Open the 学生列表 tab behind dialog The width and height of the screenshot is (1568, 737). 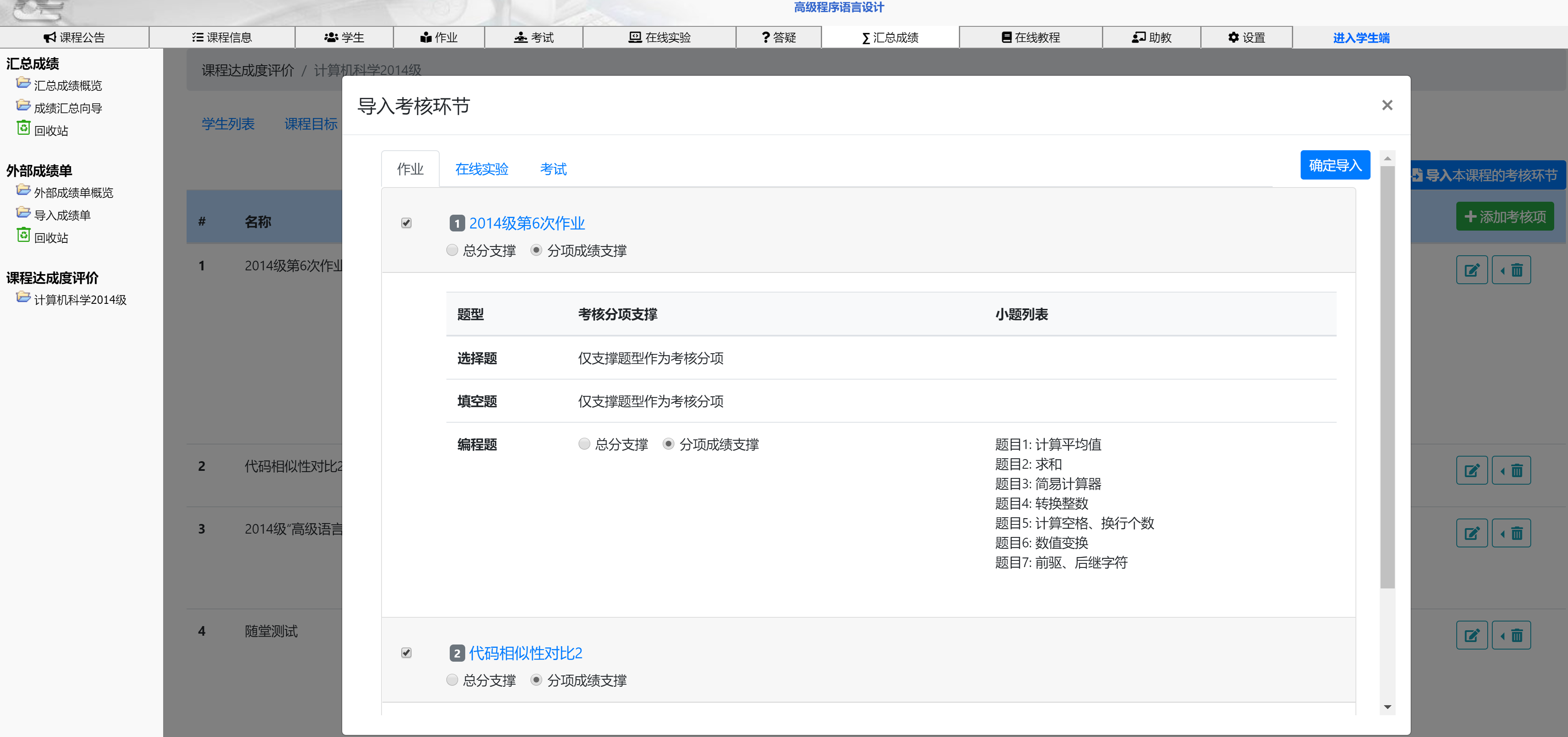pyautogui.click(x=228, y=123)
